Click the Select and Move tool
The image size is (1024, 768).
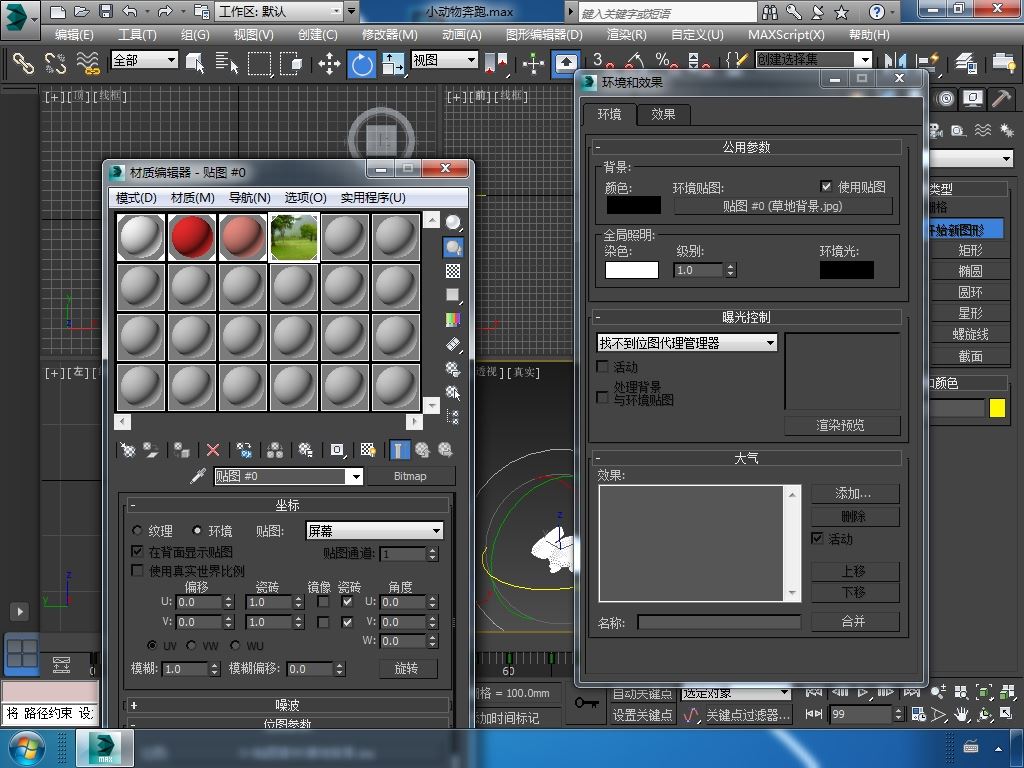[329, 64]
